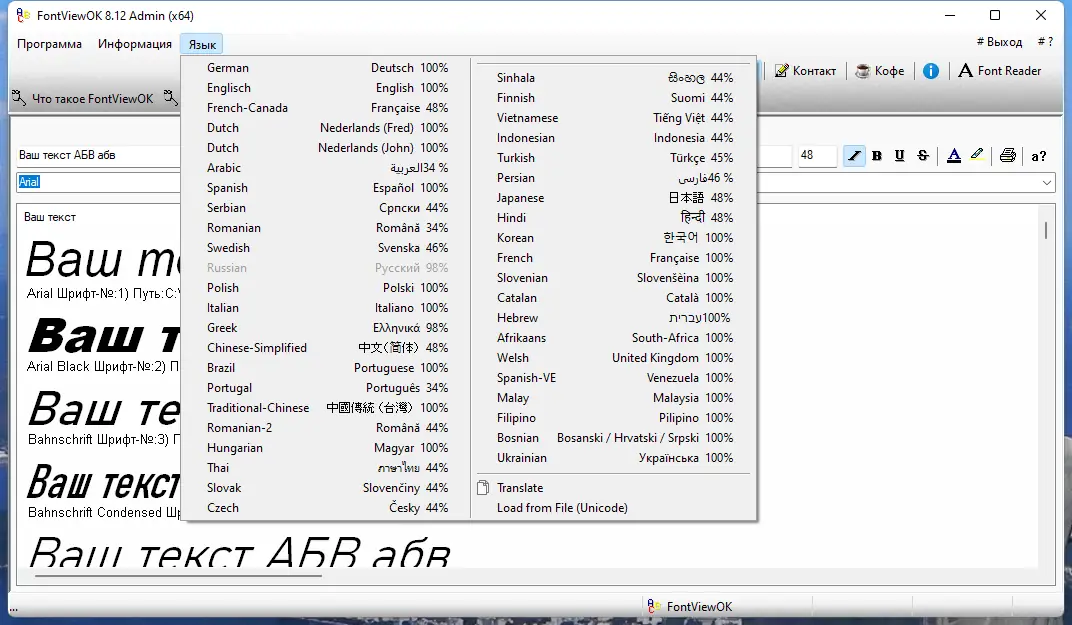
Task: Open the blue info icon
Action: click(x=930, y=71)
